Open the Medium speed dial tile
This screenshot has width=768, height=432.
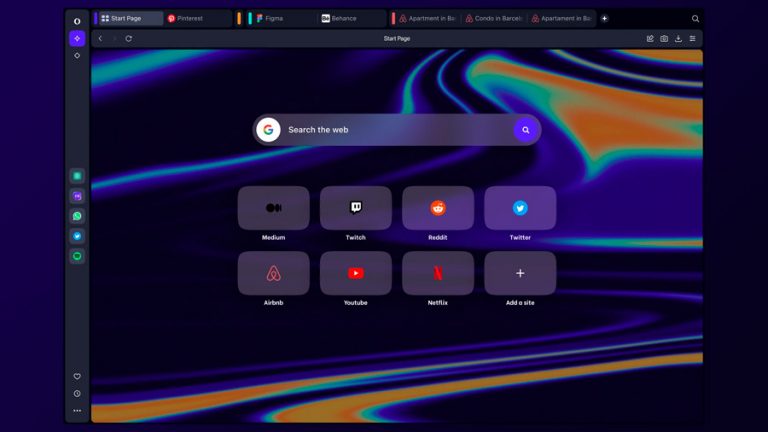pos(273,208)
